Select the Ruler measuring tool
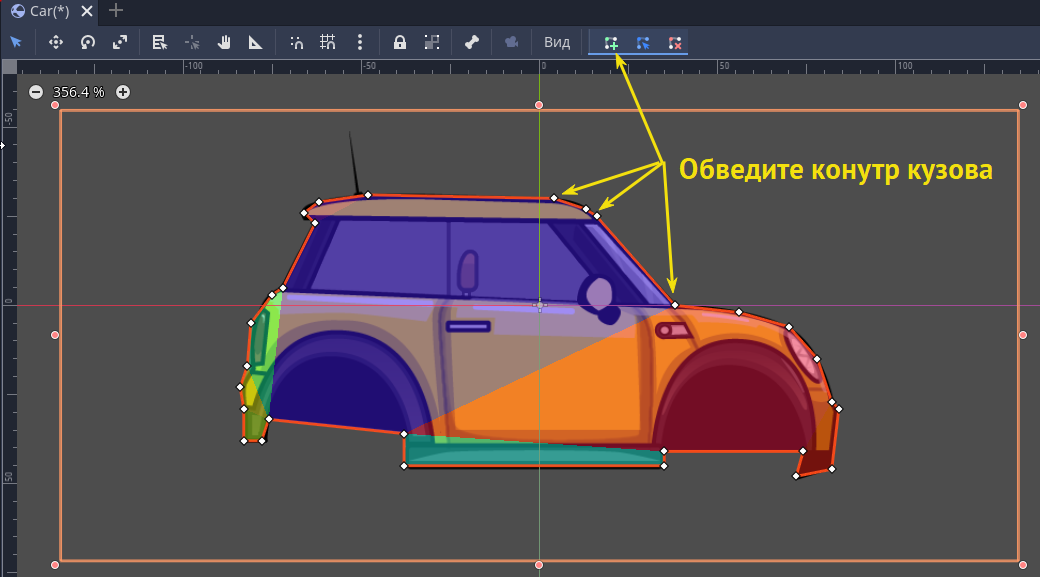This screenshot has height=577, width=1040. (256, 42)
